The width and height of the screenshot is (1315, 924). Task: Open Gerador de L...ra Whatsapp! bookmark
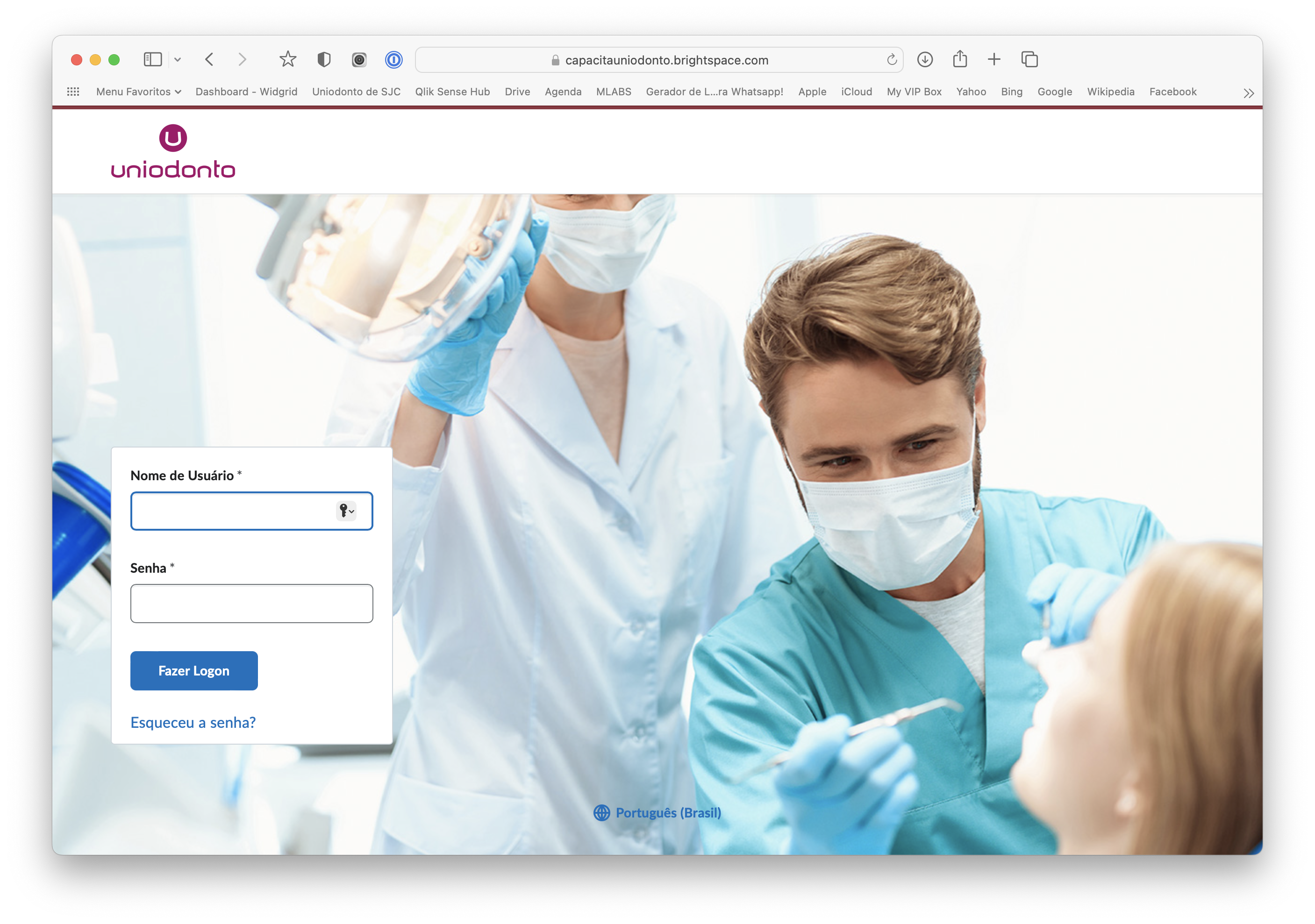tap(714, 92)
